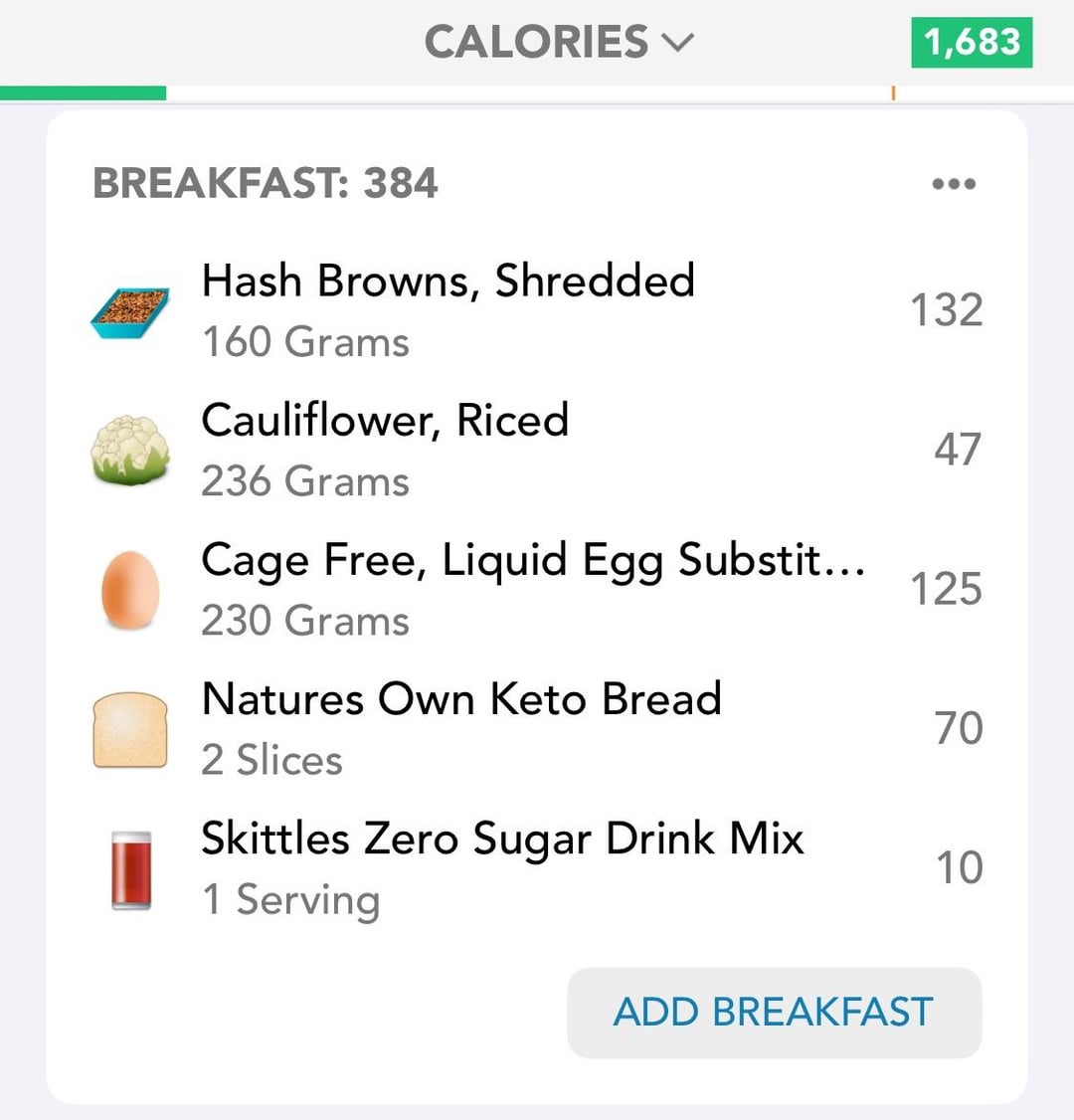
Task: Tap the hash browns tray icon
Action: pyautogui.click(x=130, y=313)
